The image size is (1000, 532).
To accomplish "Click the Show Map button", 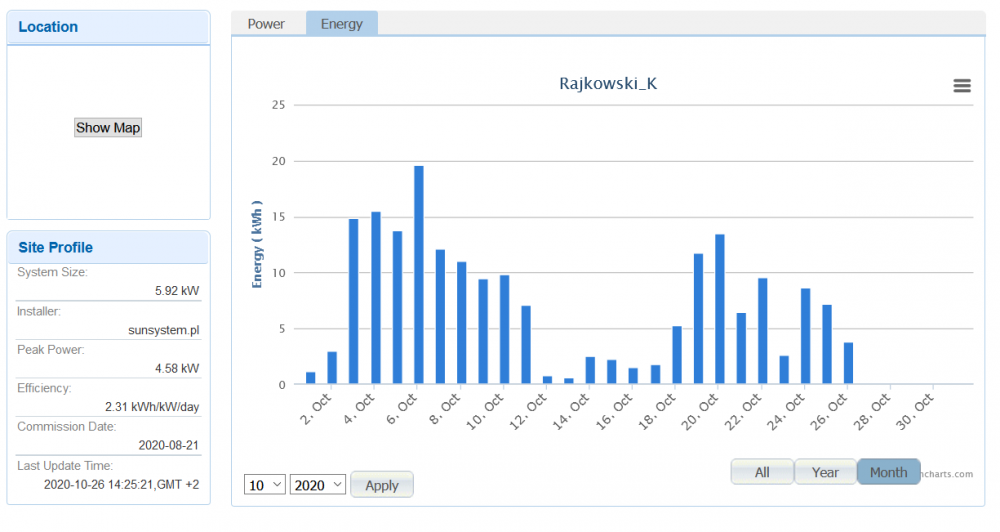I will click(108, 128).
